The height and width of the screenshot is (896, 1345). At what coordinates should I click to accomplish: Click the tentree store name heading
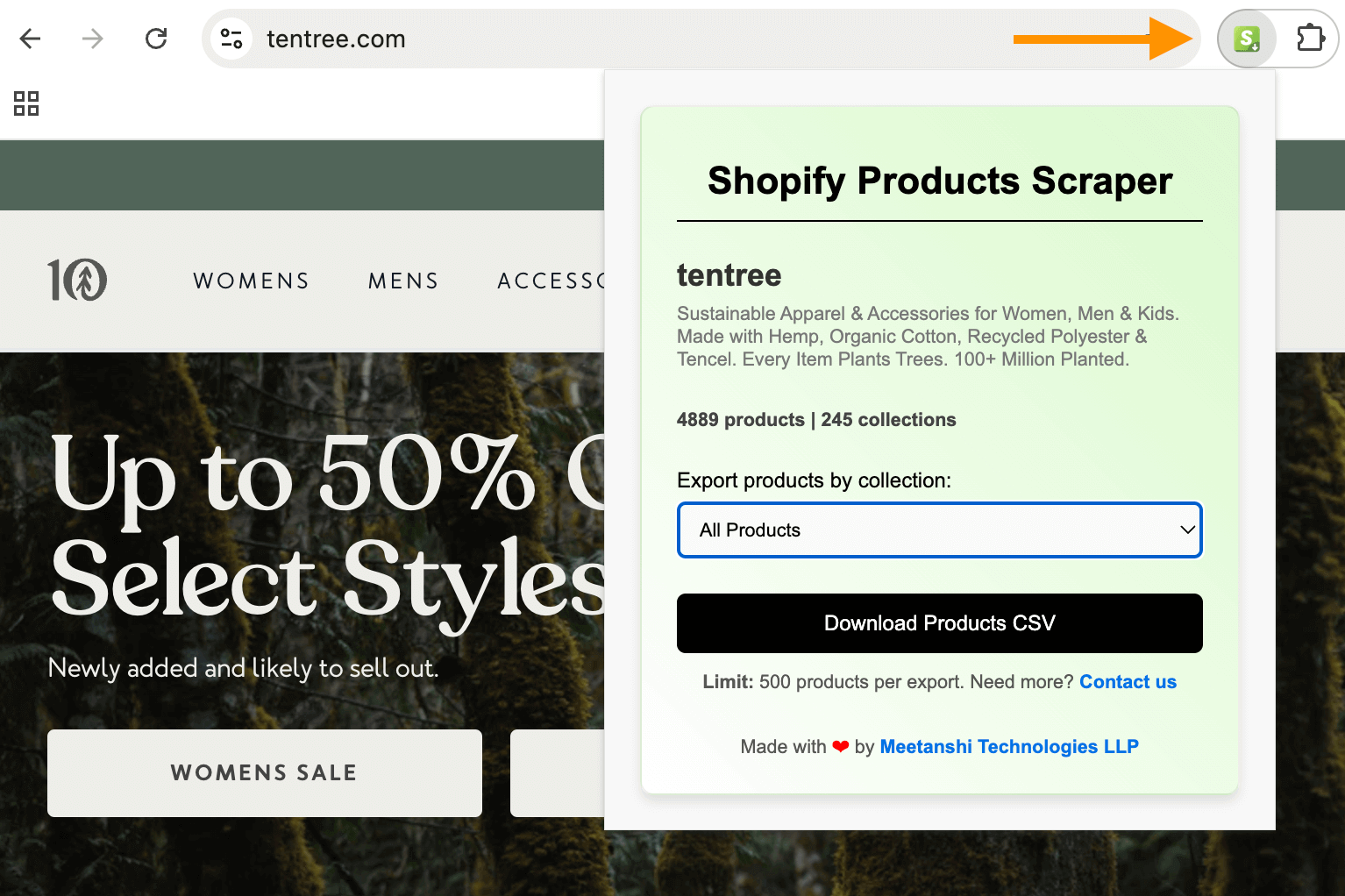pos(729,275)
